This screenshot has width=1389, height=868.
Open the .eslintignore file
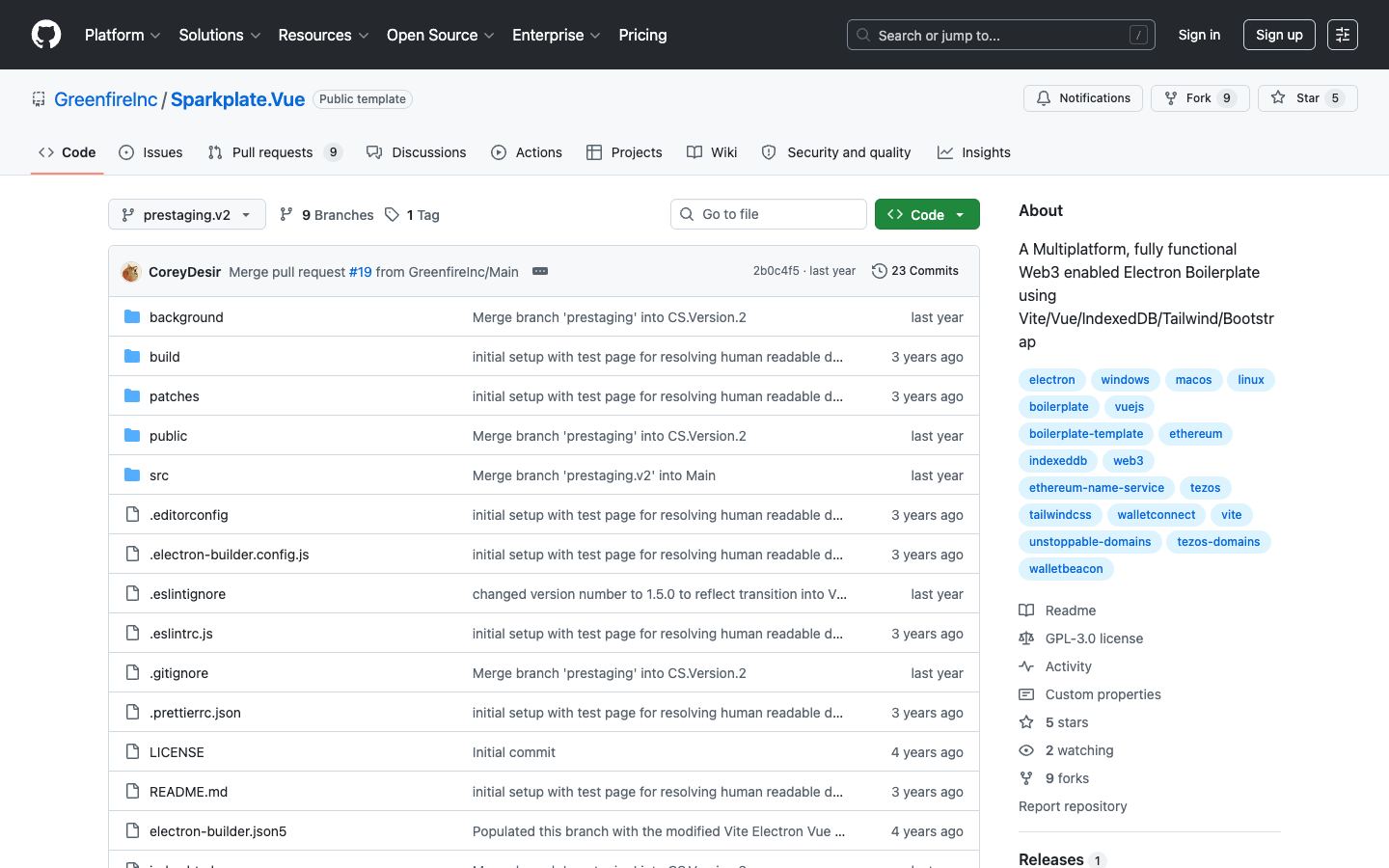[x=188, y=594]
